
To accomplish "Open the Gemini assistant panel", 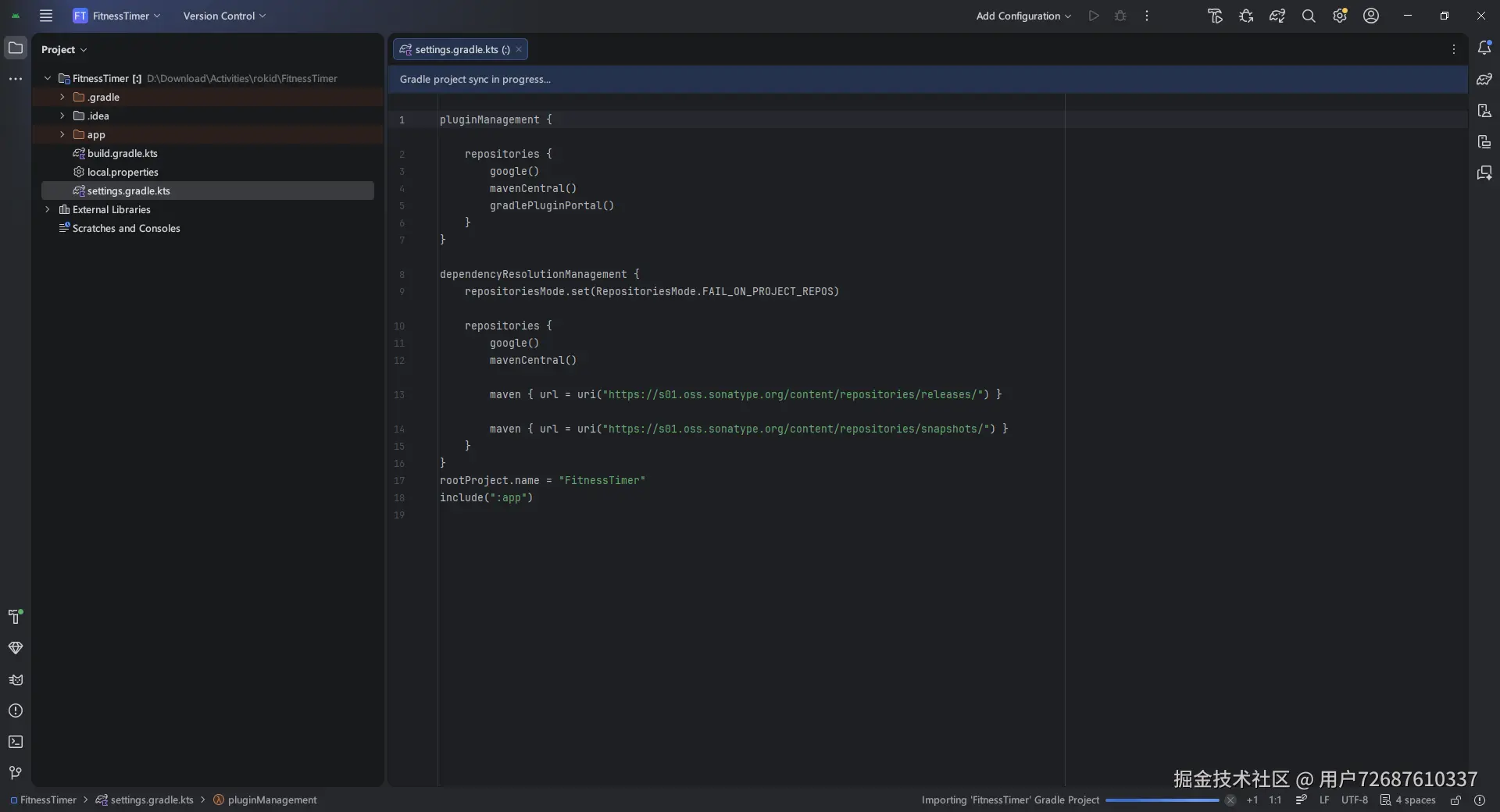I will tap(1484, 173).
